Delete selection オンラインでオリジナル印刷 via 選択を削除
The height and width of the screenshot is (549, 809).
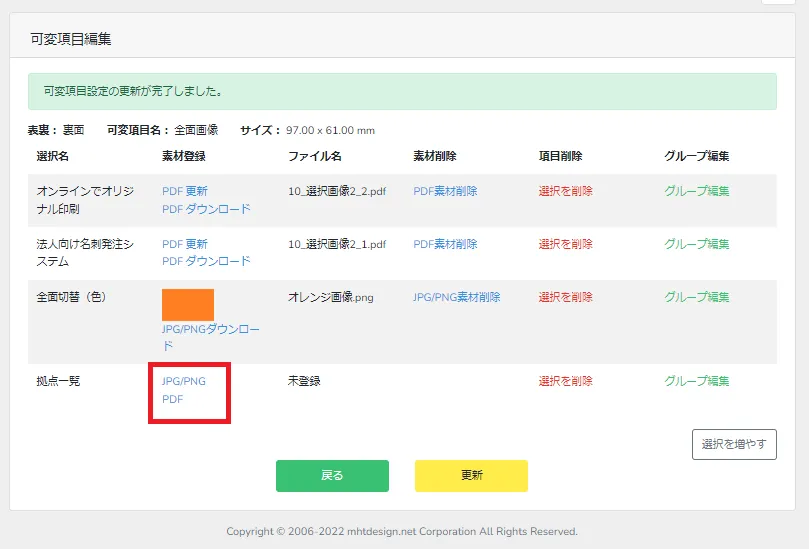pyautogui.click(x=565, y=191)
